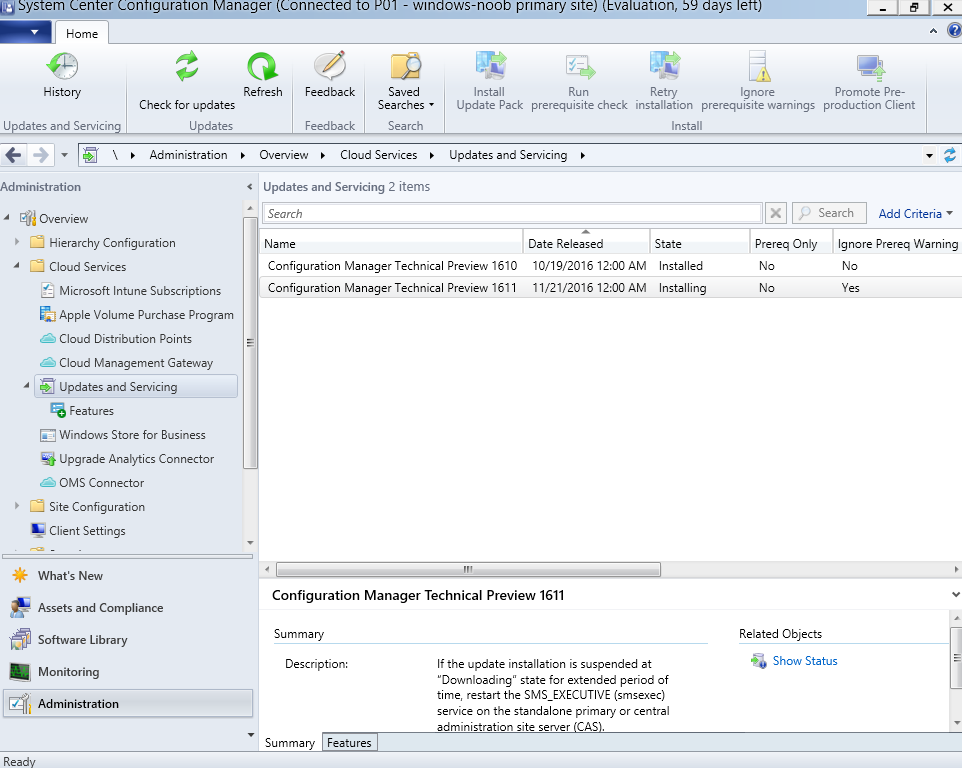Select Apple Volume Purchase Program node
This screenshot has width=962, height=768.
click(x=146, y=315)
